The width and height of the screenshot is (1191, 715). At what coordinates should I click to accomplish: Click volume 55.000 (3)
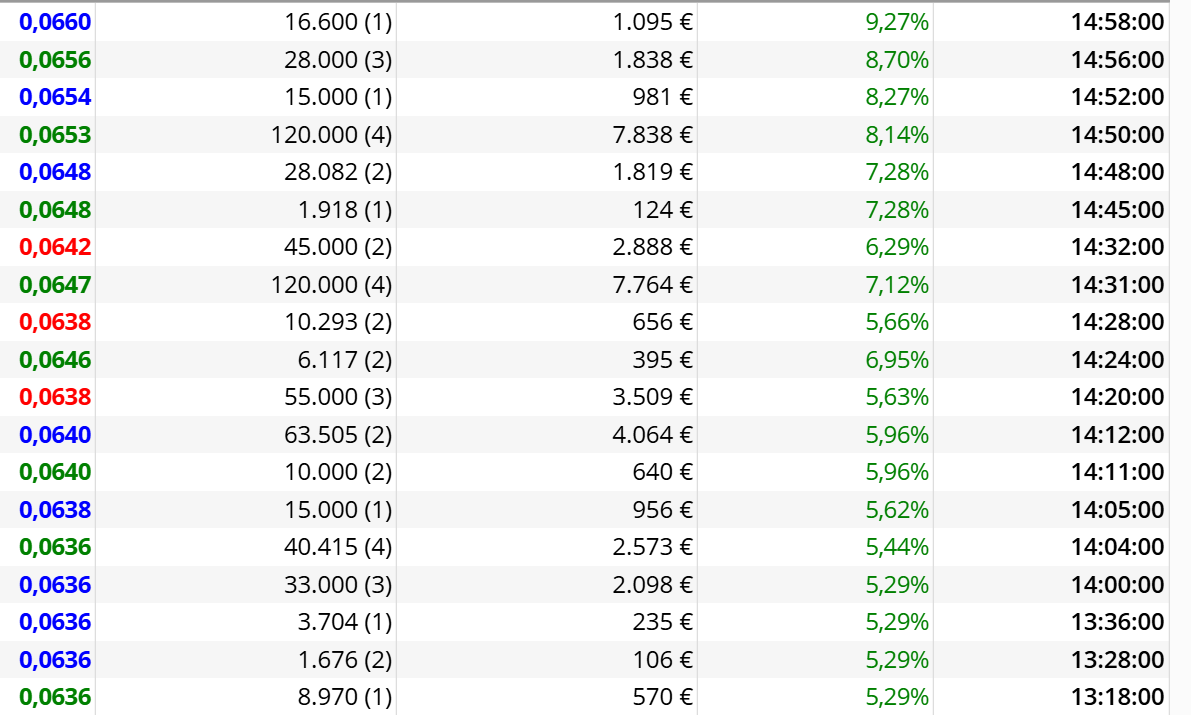pos(338,397)
